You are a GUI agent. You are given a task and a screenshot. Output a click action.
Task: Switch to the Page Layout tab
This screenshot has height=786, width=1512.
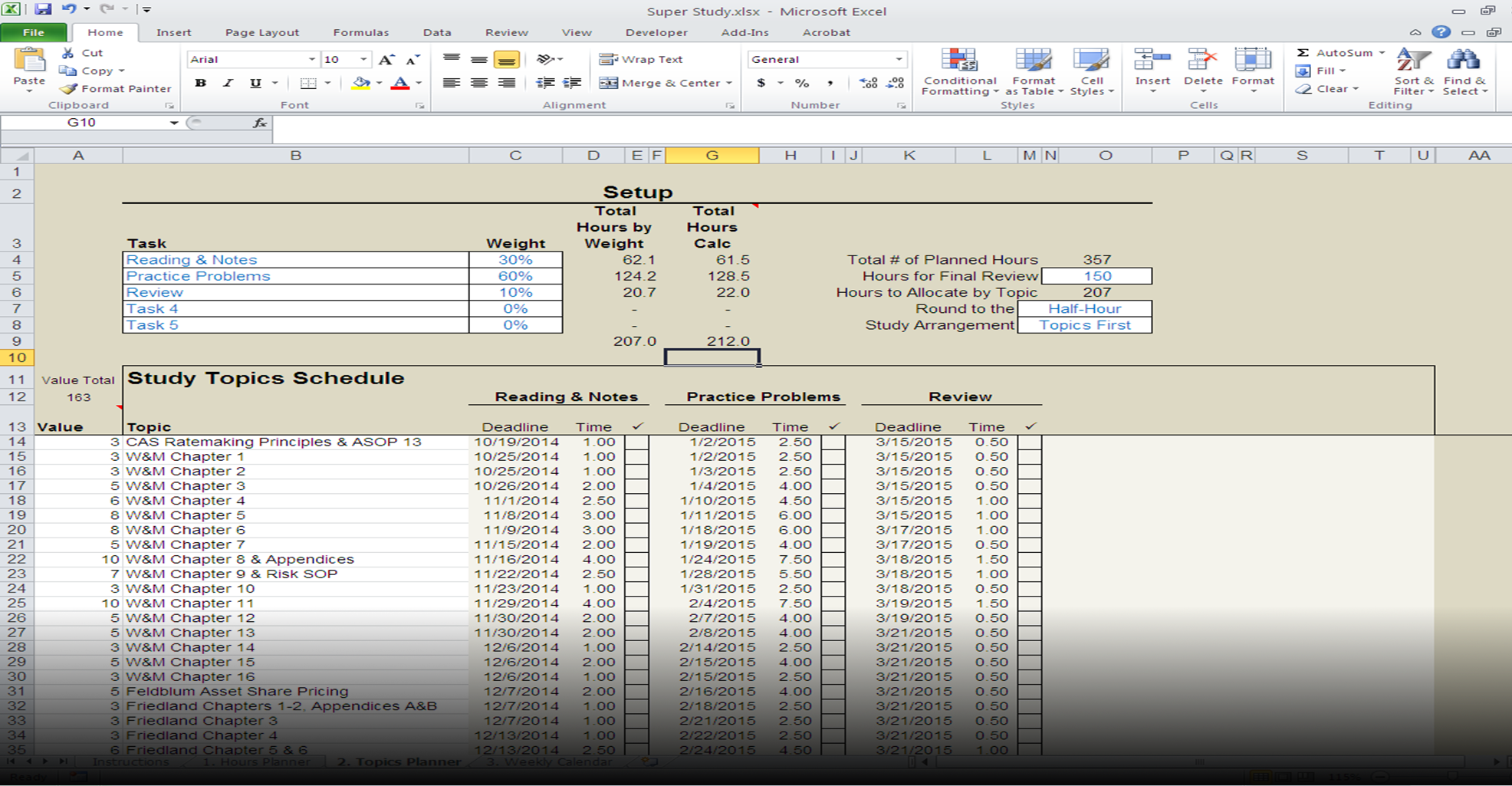(x=262, y=32)
